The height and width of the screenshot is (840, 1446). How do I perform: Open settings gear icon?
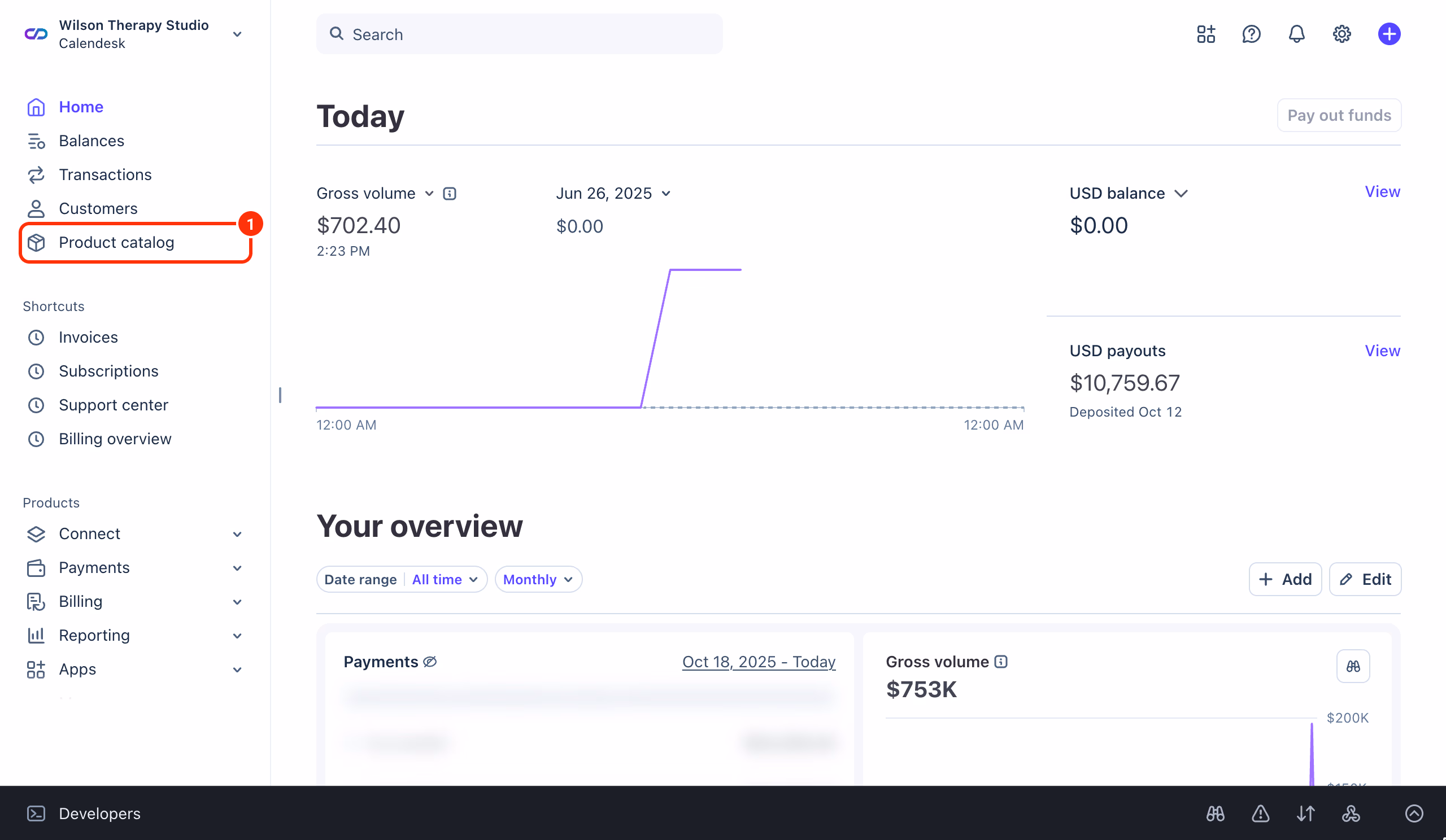tap(1342, 34)
